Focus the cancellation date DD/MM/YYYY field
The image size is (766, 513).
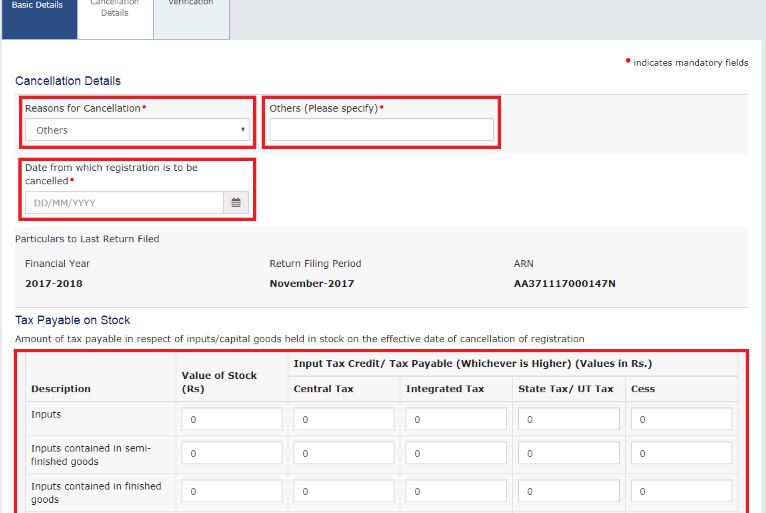click(124, 203)
